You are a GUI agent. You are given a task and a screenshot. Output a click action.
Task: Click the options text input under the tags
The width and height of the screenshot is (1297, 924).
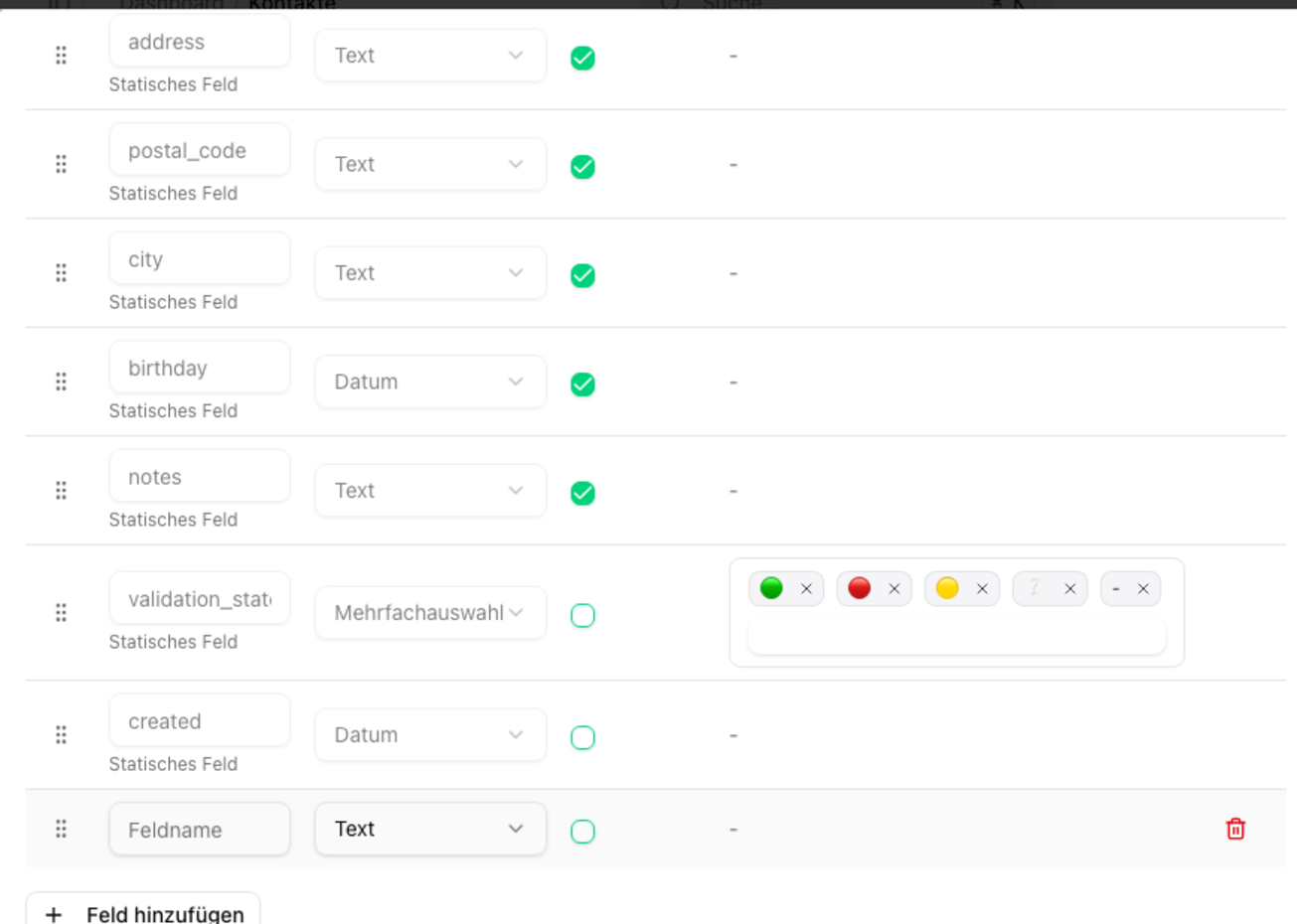(956, 637)
